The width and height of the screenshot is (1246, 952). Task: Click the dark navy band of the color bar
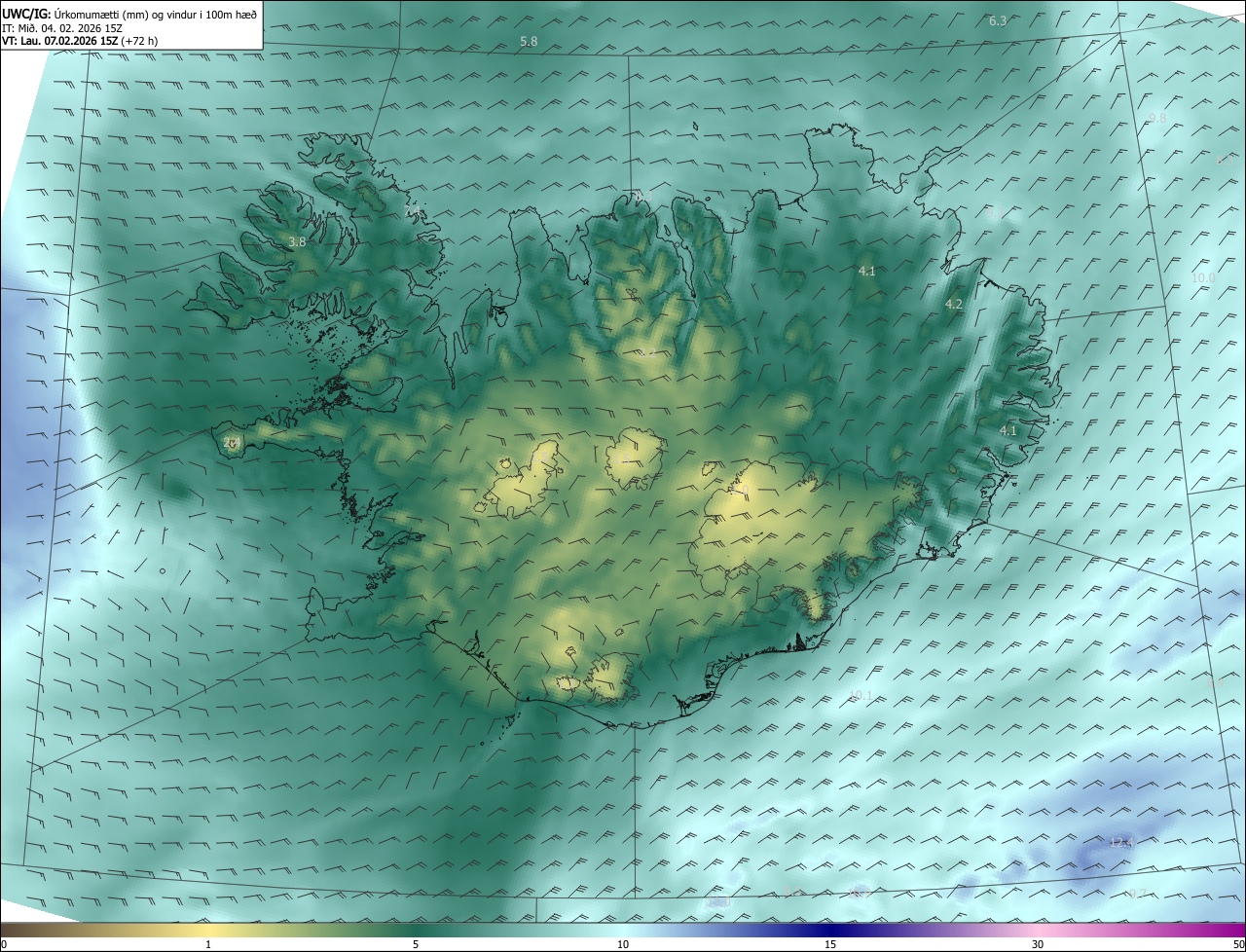[x=830, y=930]
